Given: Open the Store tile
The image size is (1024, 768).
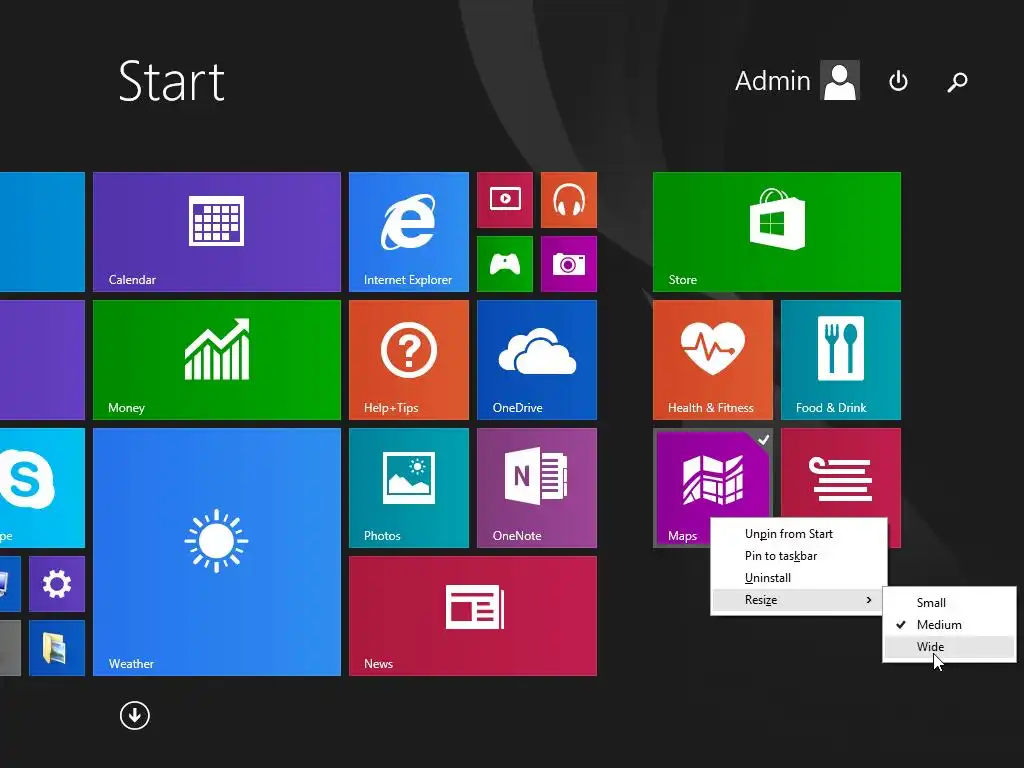Looking at the screenshot, I should [777, 232].
